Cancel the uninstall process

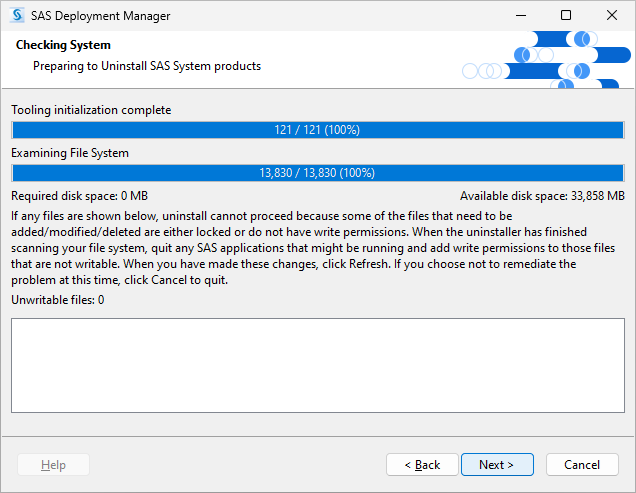tap(582, 465)
